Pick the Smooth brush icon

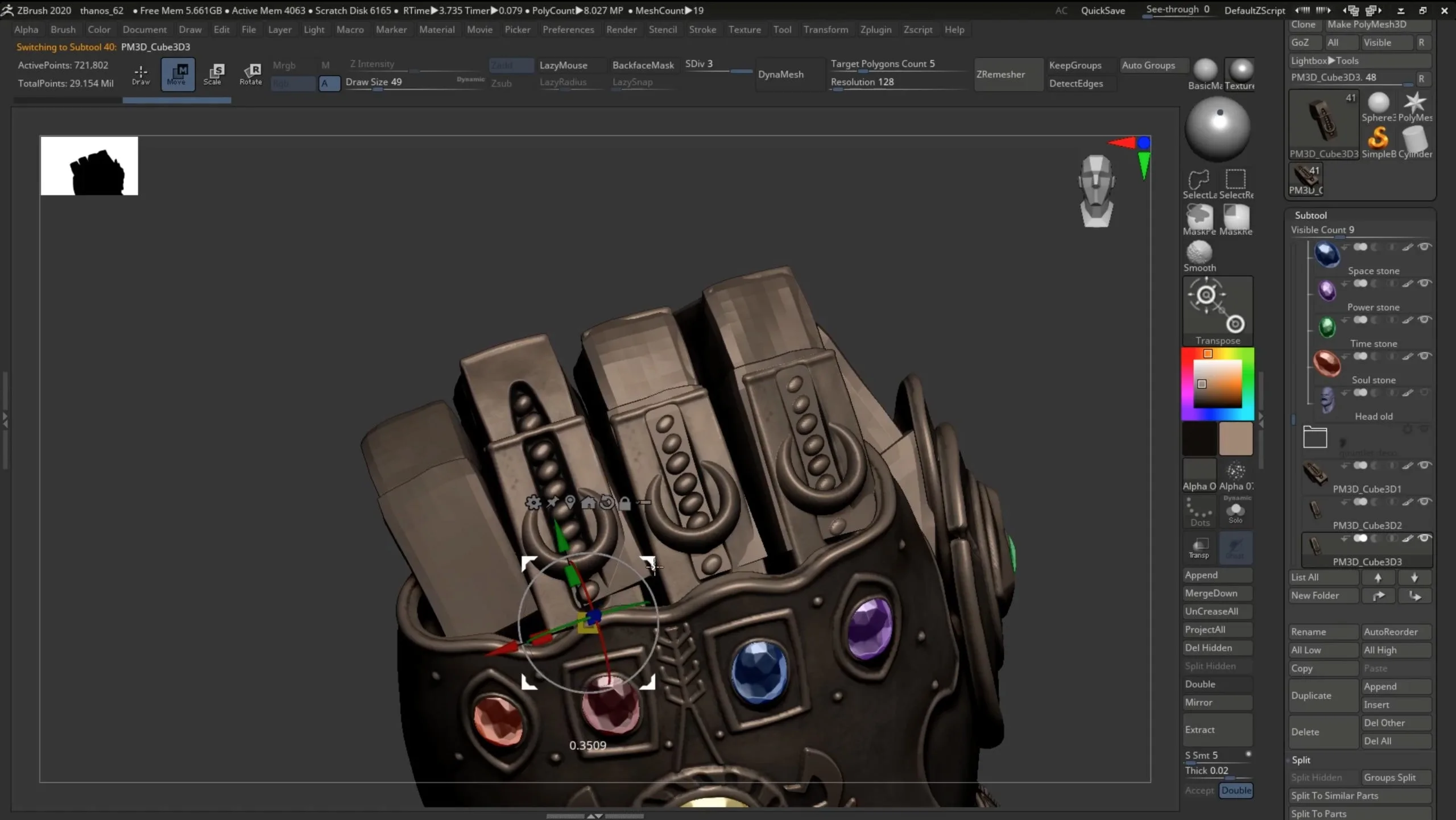1199,256
